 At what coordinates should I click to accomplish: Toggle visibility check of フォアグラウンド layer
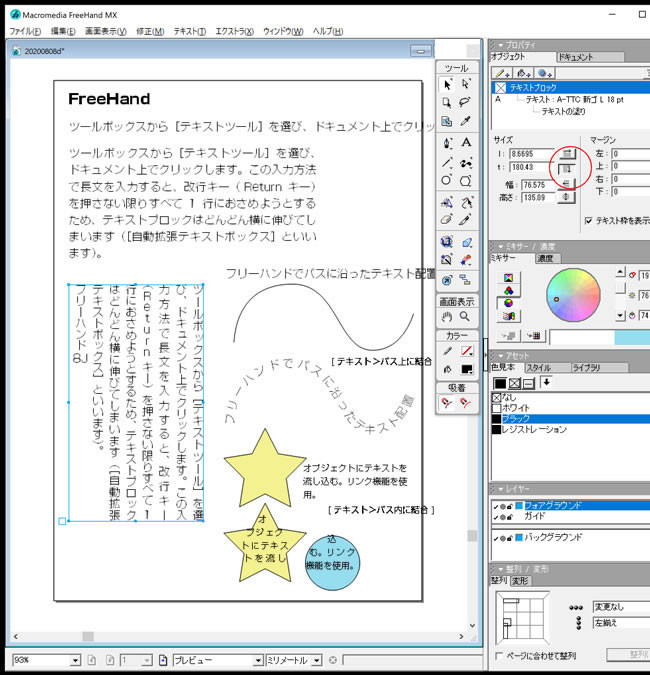point(495,507)
